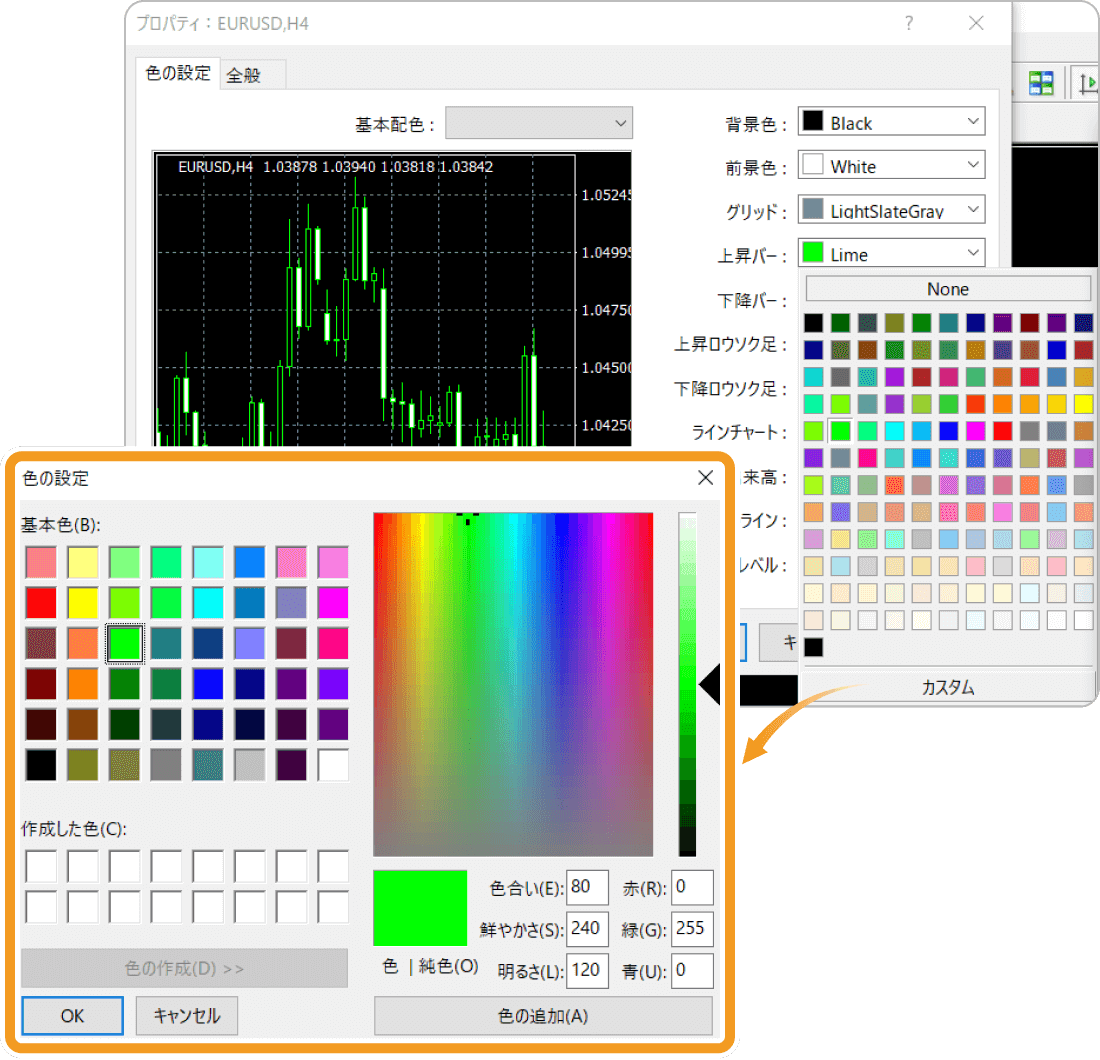Image resolution: width=1100 pixels, height=1060 pixels.
Task: Click the lime color preview box
Action: pyautogui.click(x=420, y=908)
